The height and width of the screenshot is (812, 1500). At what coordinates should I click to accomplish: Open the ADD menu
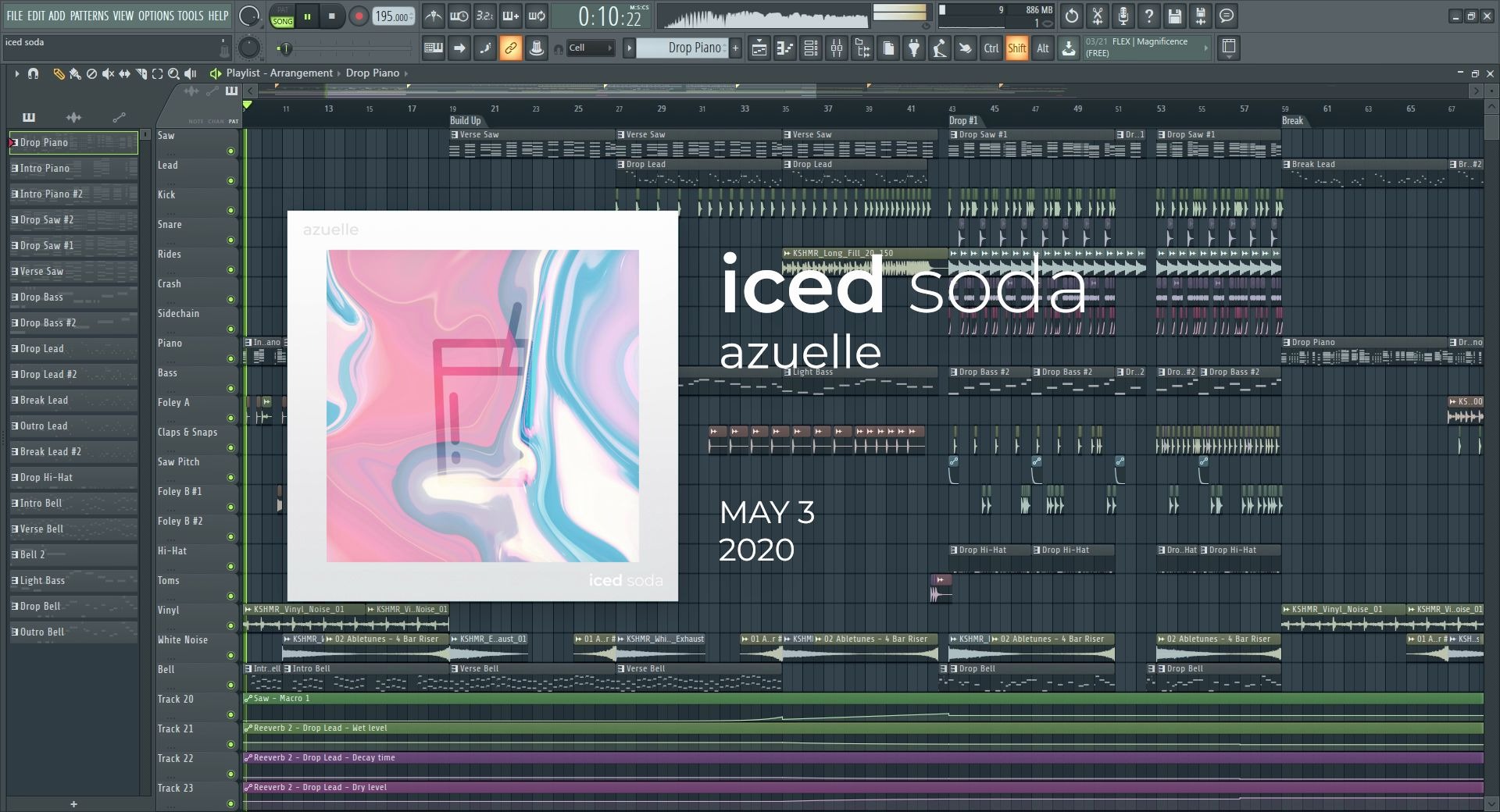(x=57, y=16)
